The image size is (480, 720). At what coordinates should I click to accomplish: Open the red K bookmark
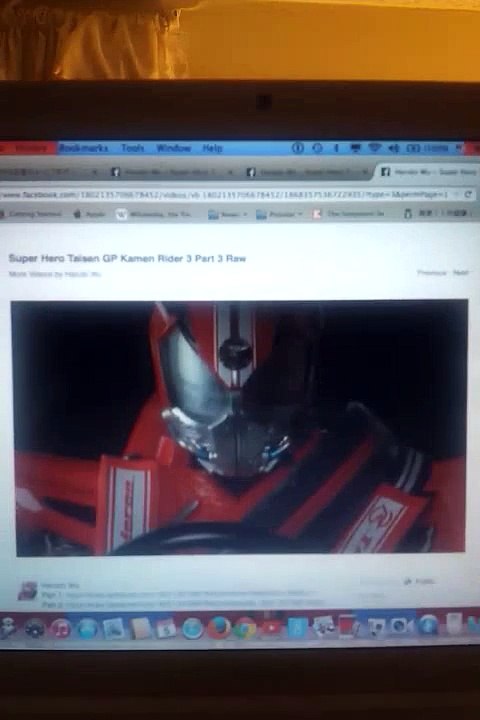pyautogui.click(x=348, y=214)
